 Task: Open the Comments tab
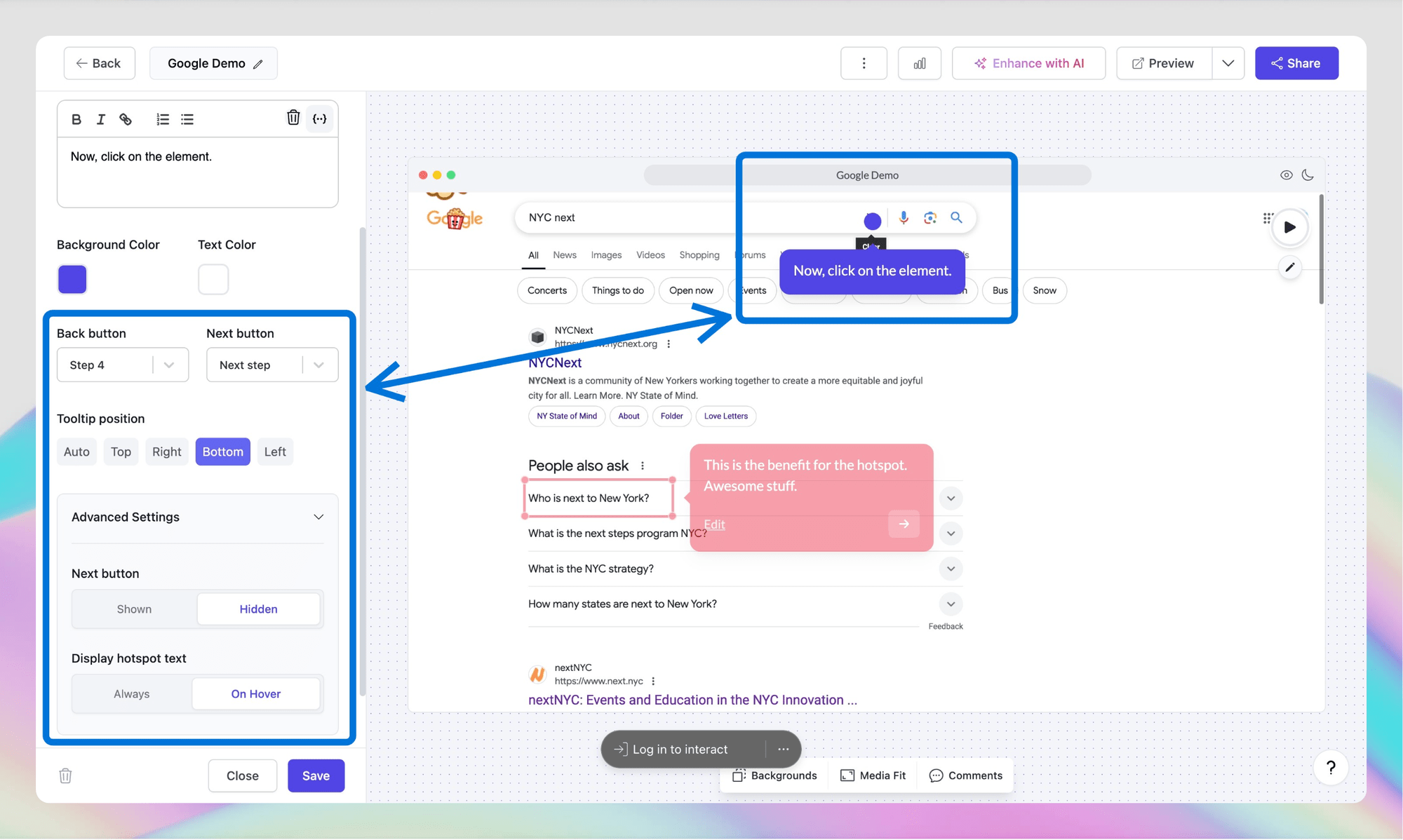click(966, 775)
